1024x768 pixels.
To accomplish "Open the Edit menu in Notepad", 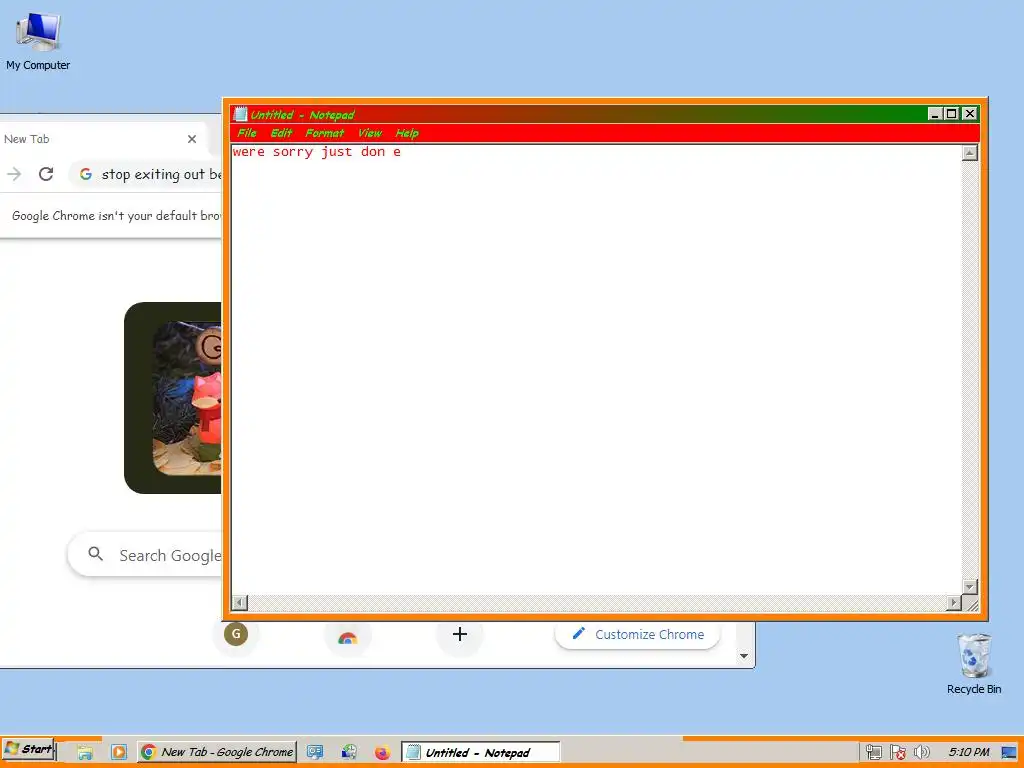I will pyautogui.click(x=281, y=133).
